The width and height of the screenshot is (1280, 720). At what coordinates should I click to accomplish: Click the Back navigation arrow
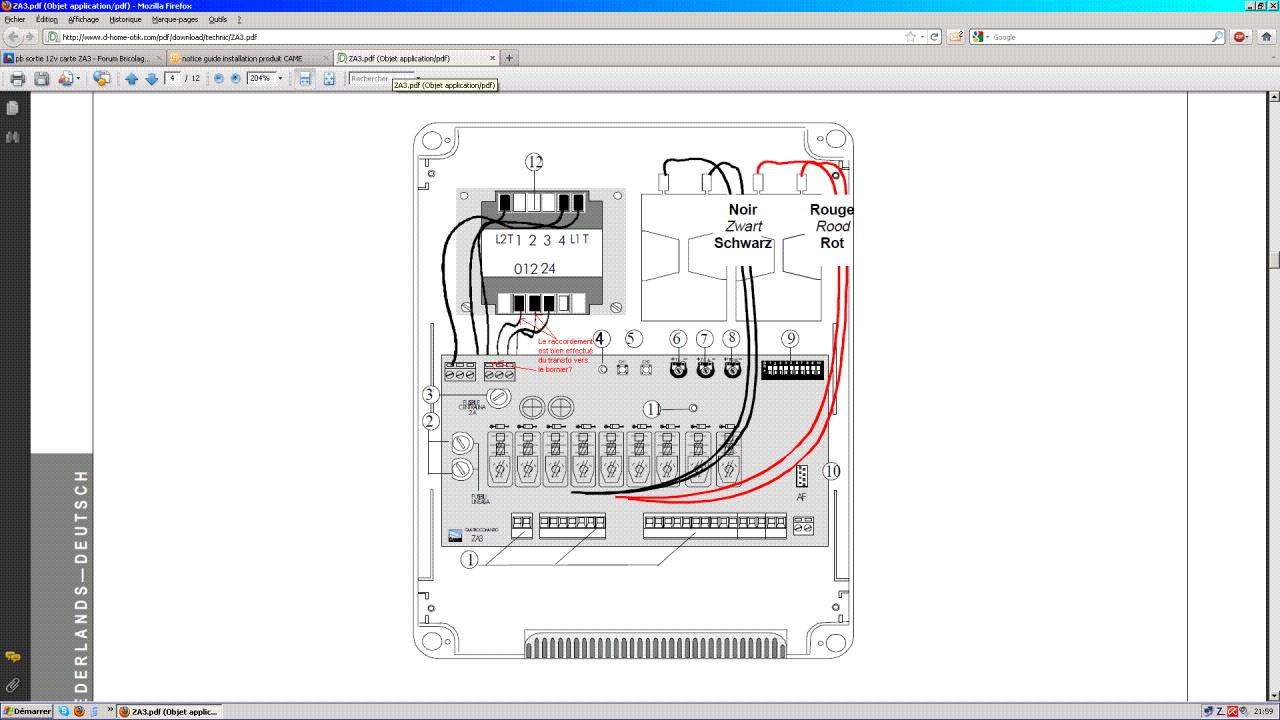[13, 37]
